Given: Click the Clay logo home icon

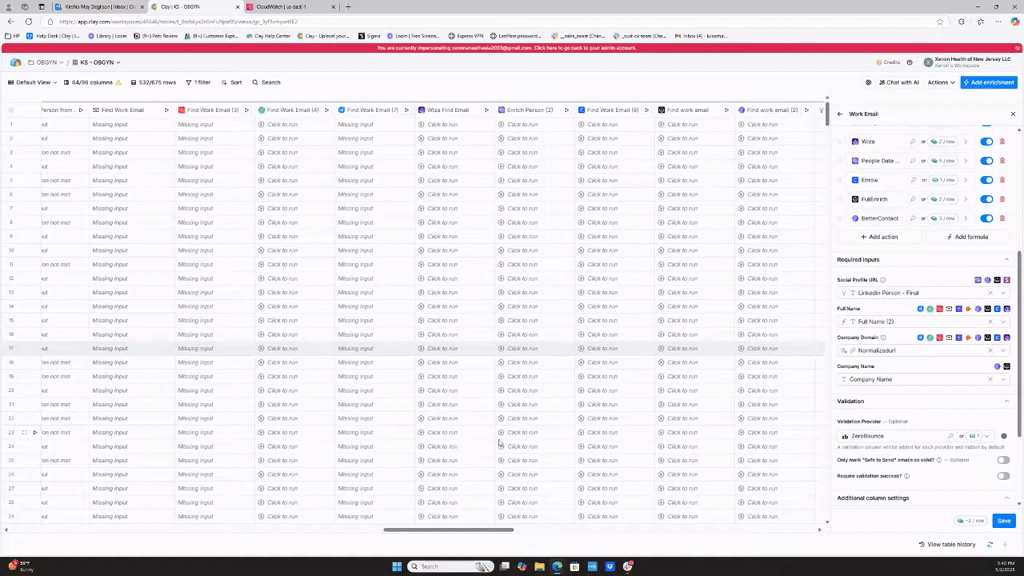Looking at the screenshot, I should click(x=16, y=63).
